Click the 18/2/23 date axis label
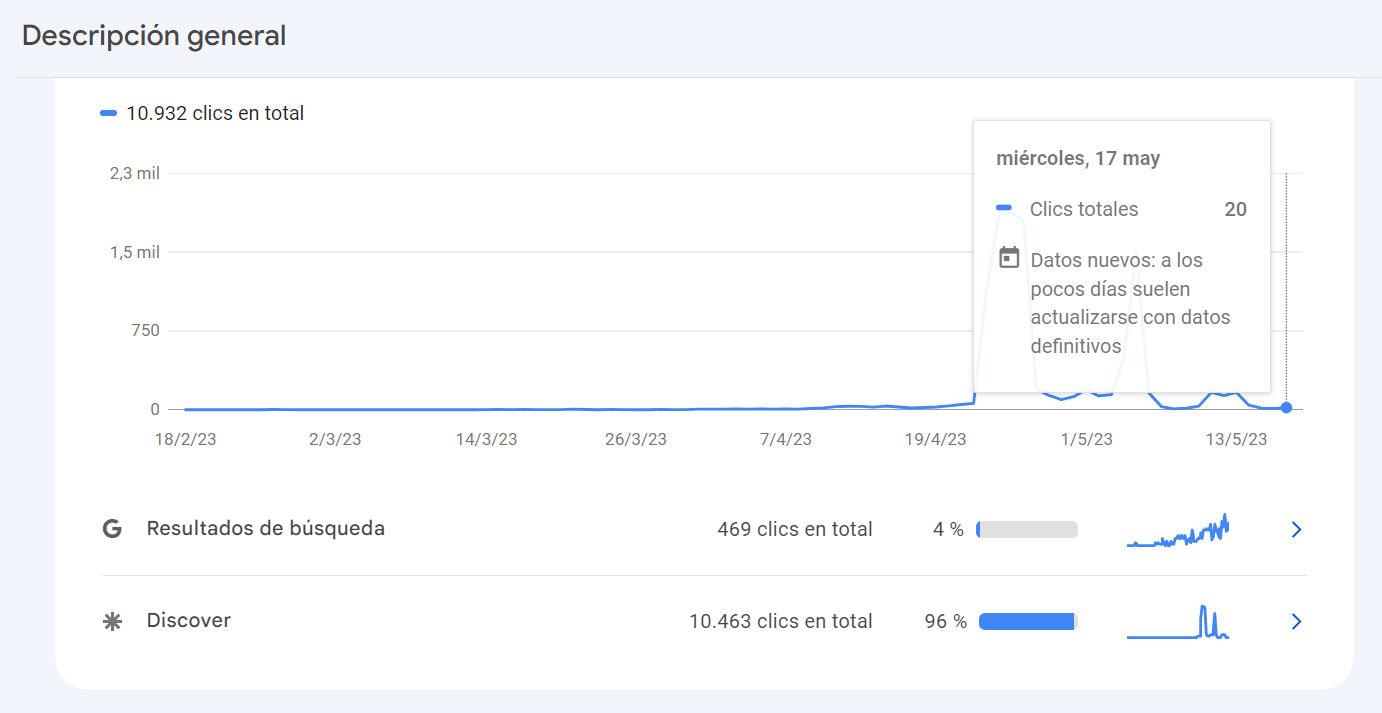 (183, 440)
